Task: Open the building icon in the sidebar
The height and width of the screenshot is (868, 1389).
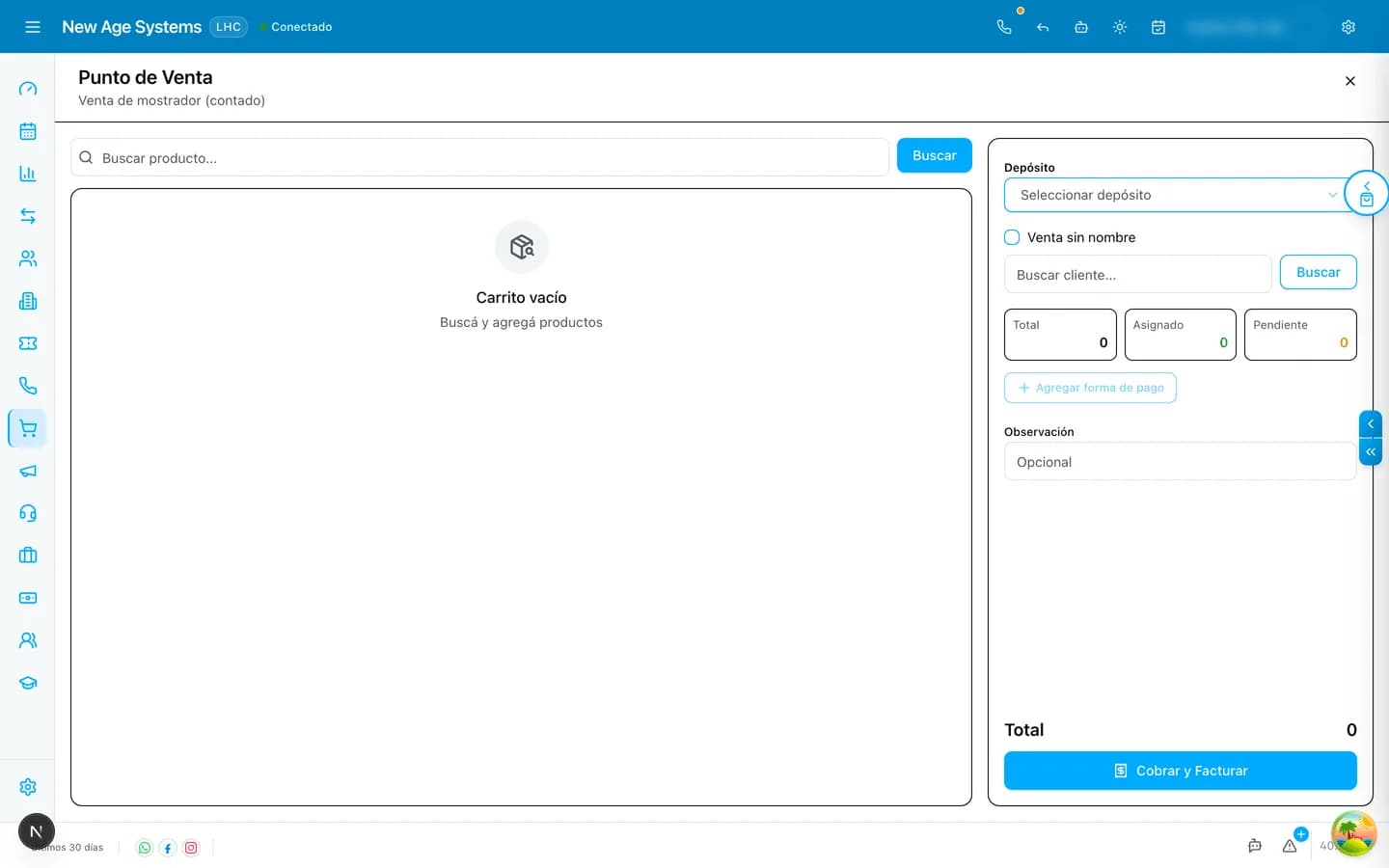Action: click(x=28, y=301)
